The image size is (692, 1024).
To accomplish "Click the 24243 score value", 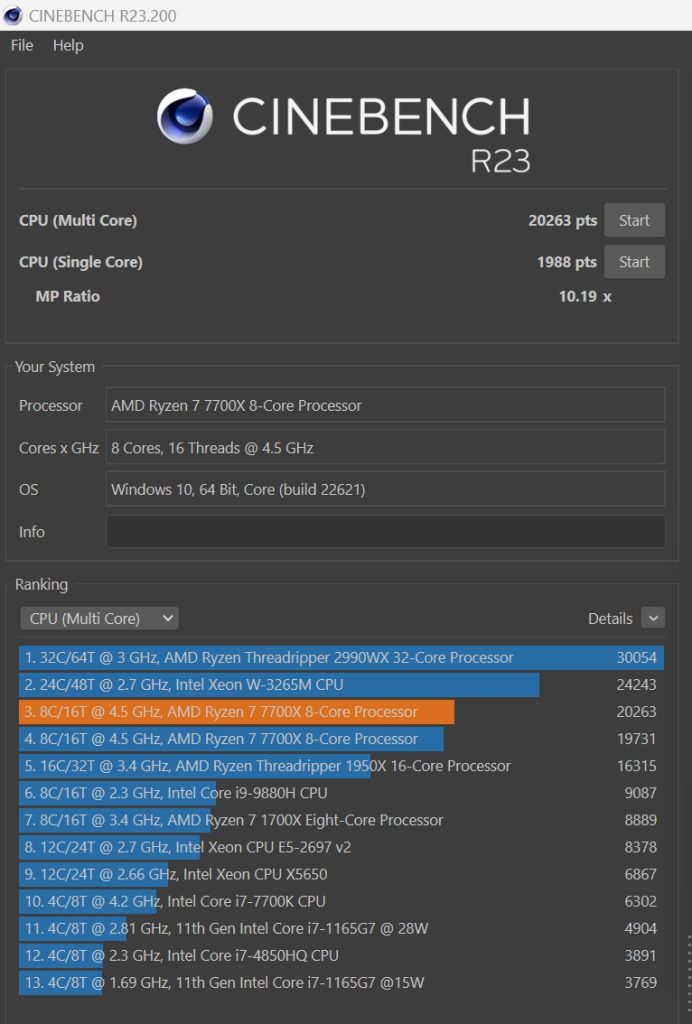I will pos(637,684).
